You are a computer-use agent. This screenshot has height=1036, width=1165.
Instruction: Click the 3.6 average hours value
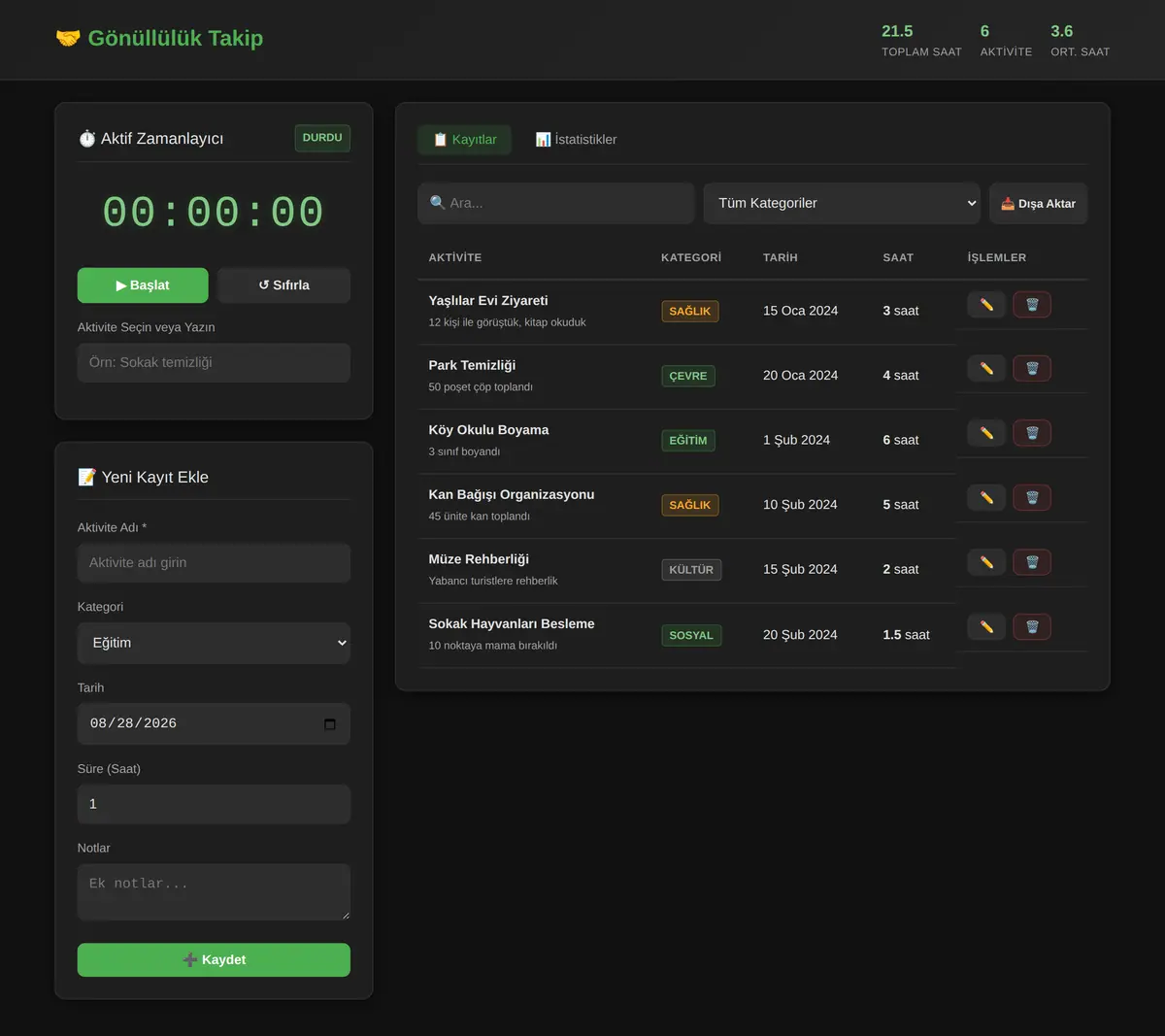[x=1062, y=31]
